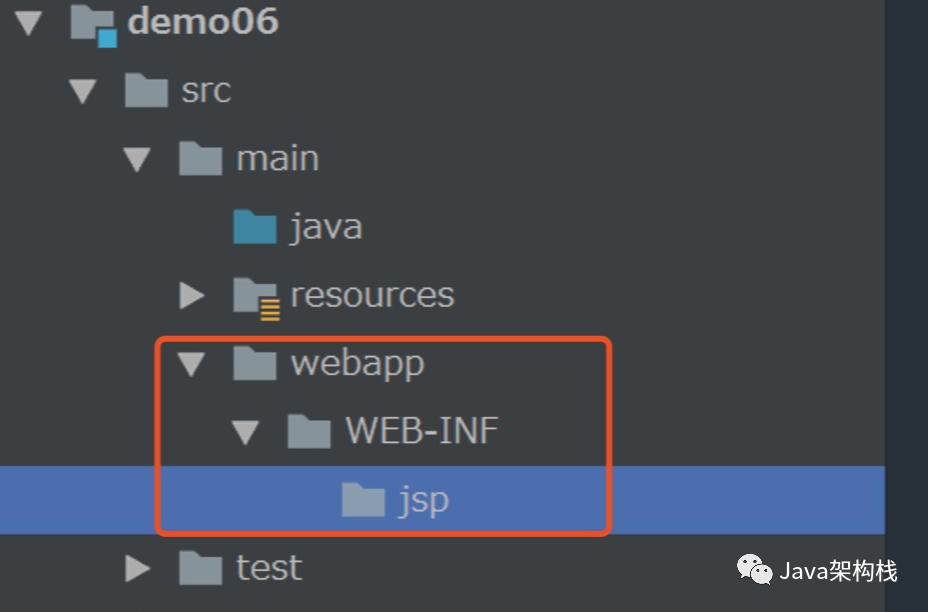This screenshot has height=612, width=928.
Task: Click the jsp folder icon
Action: [x=362, y=500]
